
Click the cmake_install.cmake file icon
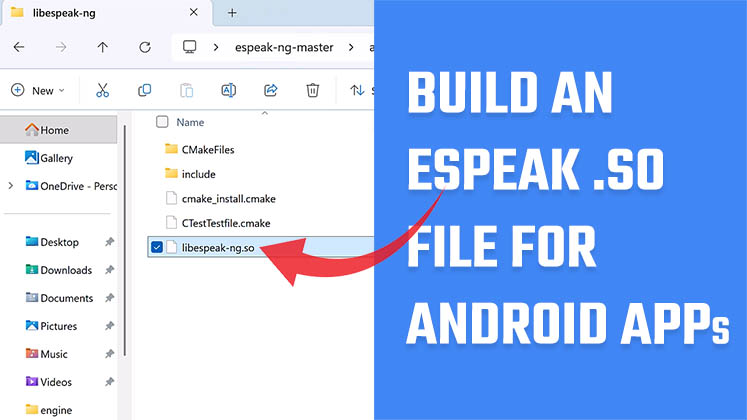[x=172, y=198]
